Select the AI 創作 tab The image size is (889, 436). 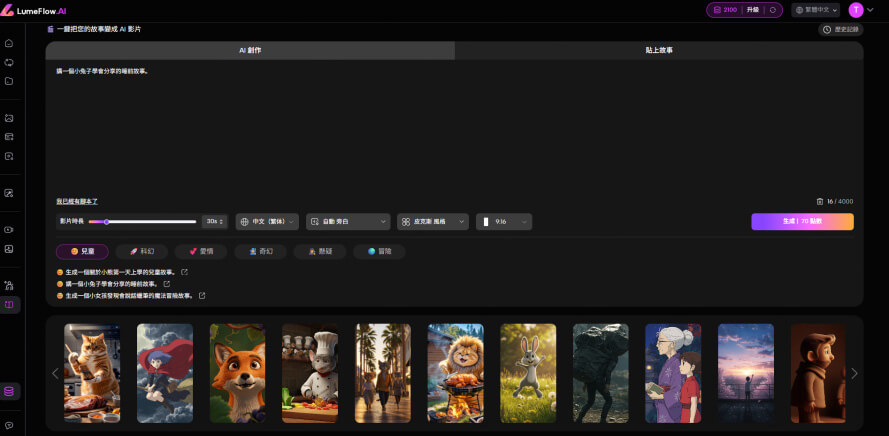point(249,50)
